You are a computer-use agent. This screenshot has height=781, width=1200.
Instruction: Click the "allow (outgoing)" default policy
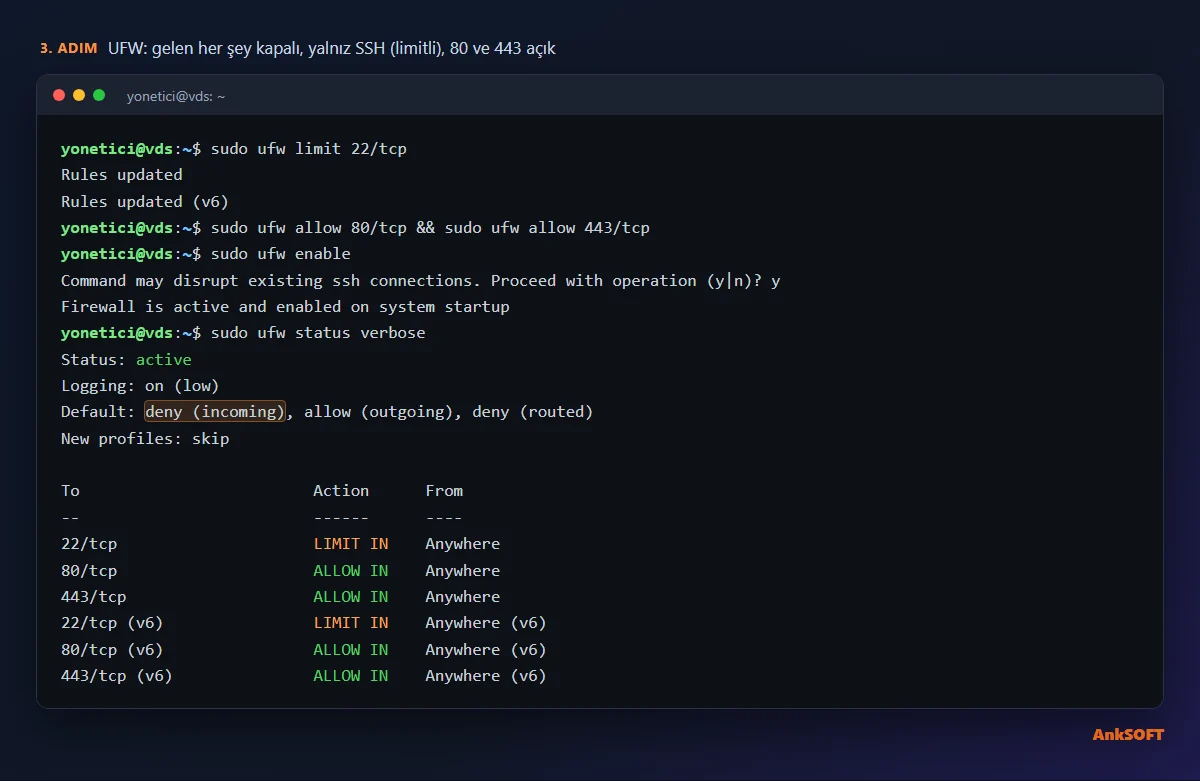378,412
